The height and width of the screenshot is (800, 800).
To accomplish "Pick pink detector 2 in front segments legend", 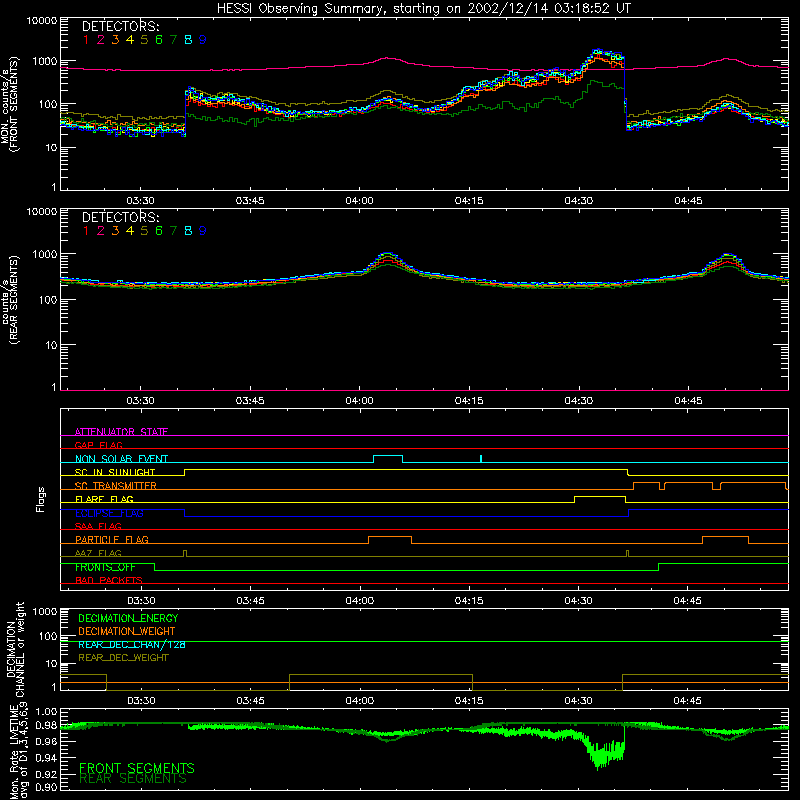I will click(101, 40).
